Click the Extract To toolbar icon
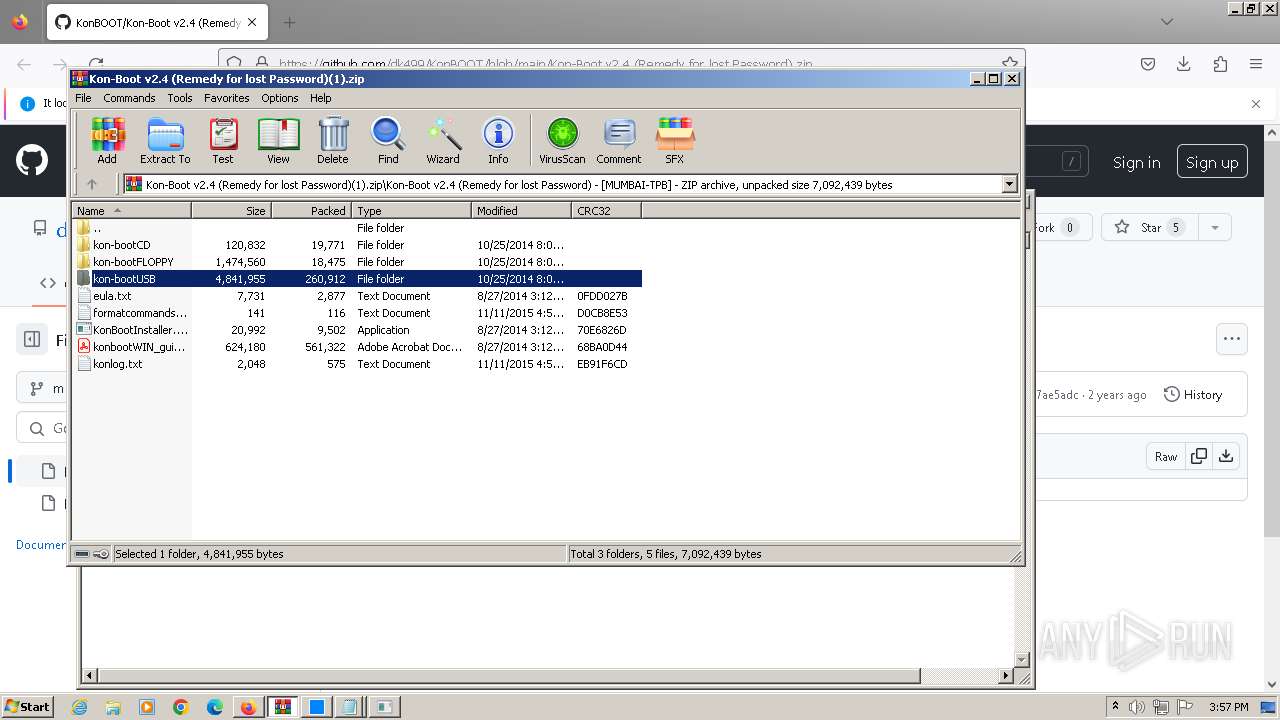 pos(165,140)
